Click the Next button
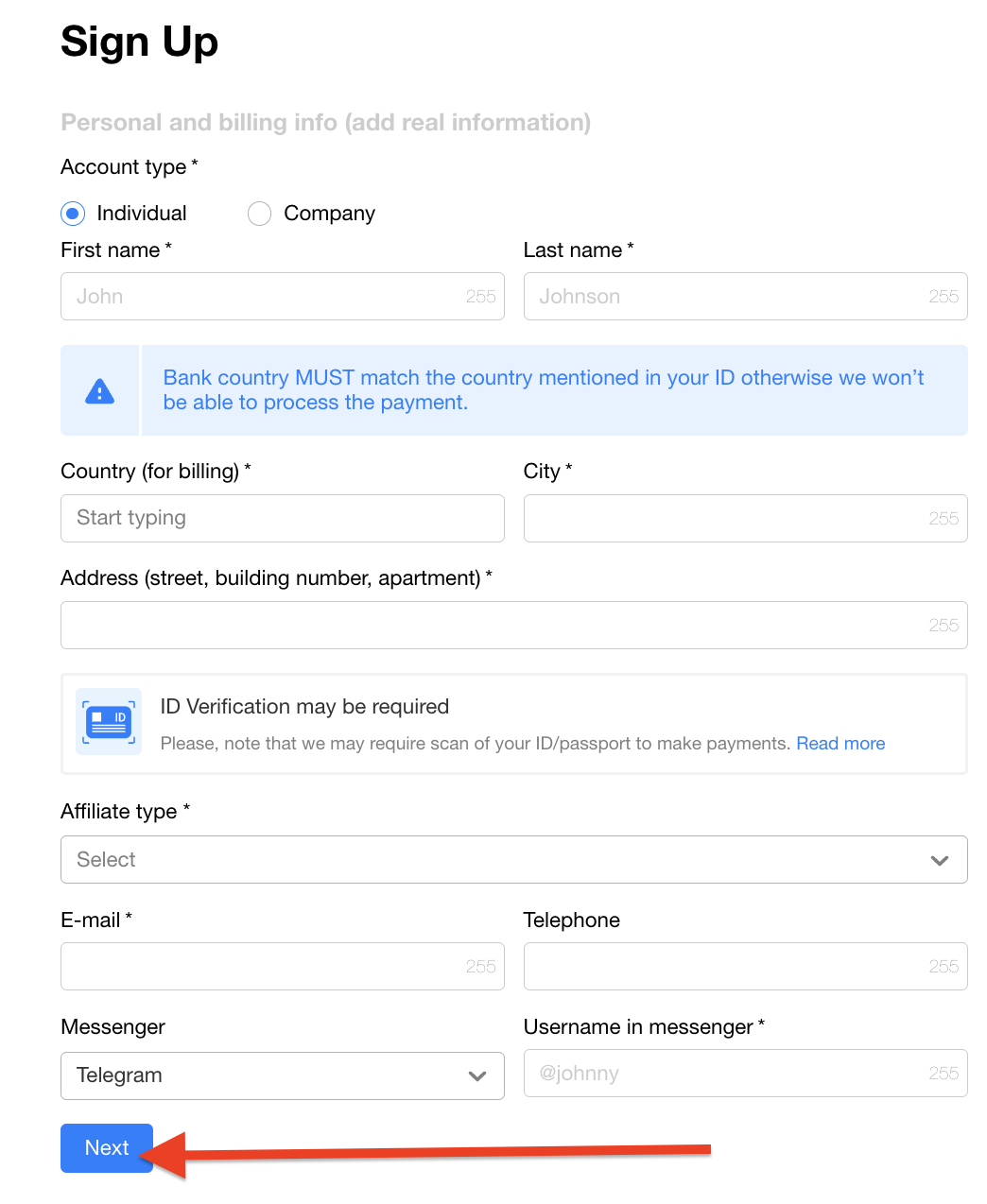Screen dimensions: 987x1204 click(107, 1148)
